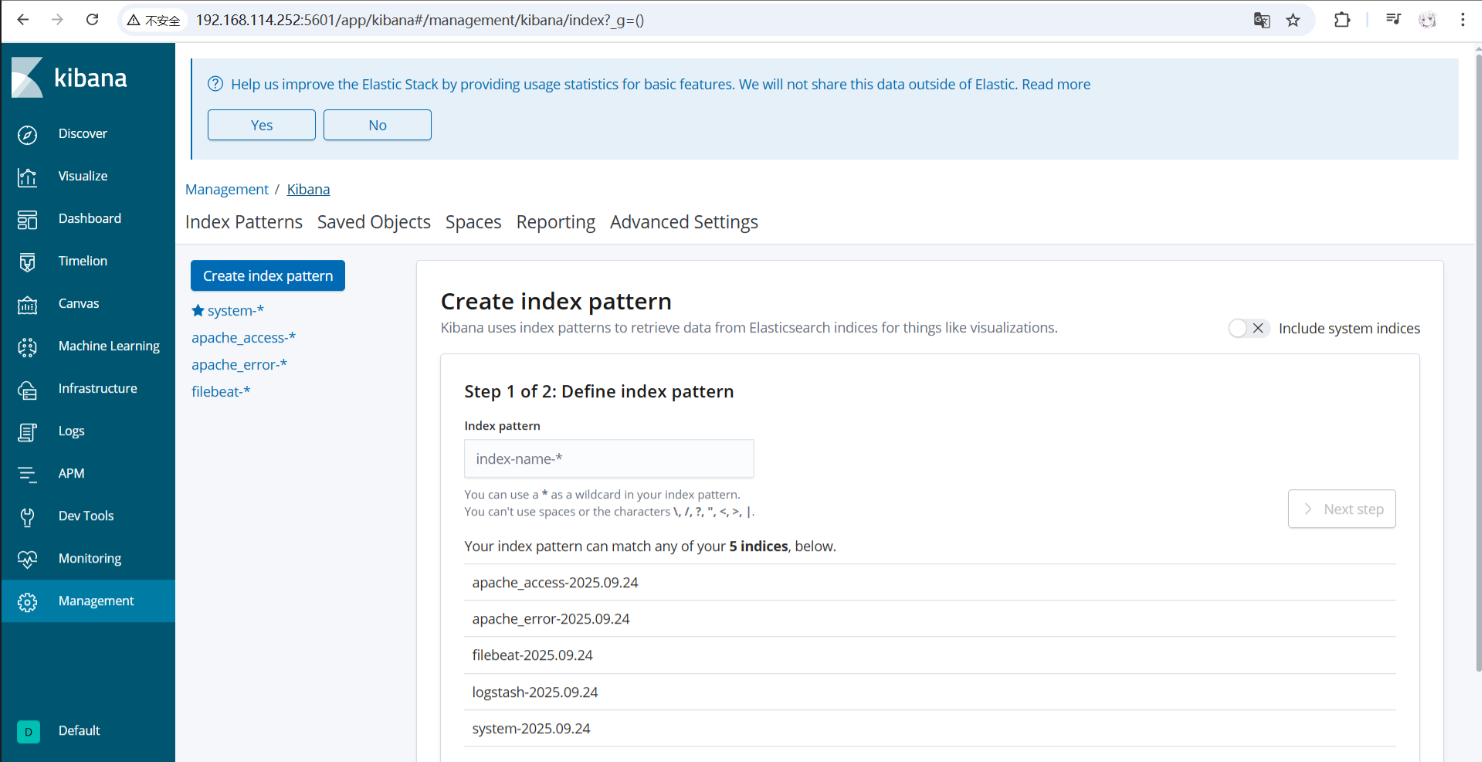Open the browser three-dot menu
This screenshot has height=762, width=1482.
pos(1462,20)
